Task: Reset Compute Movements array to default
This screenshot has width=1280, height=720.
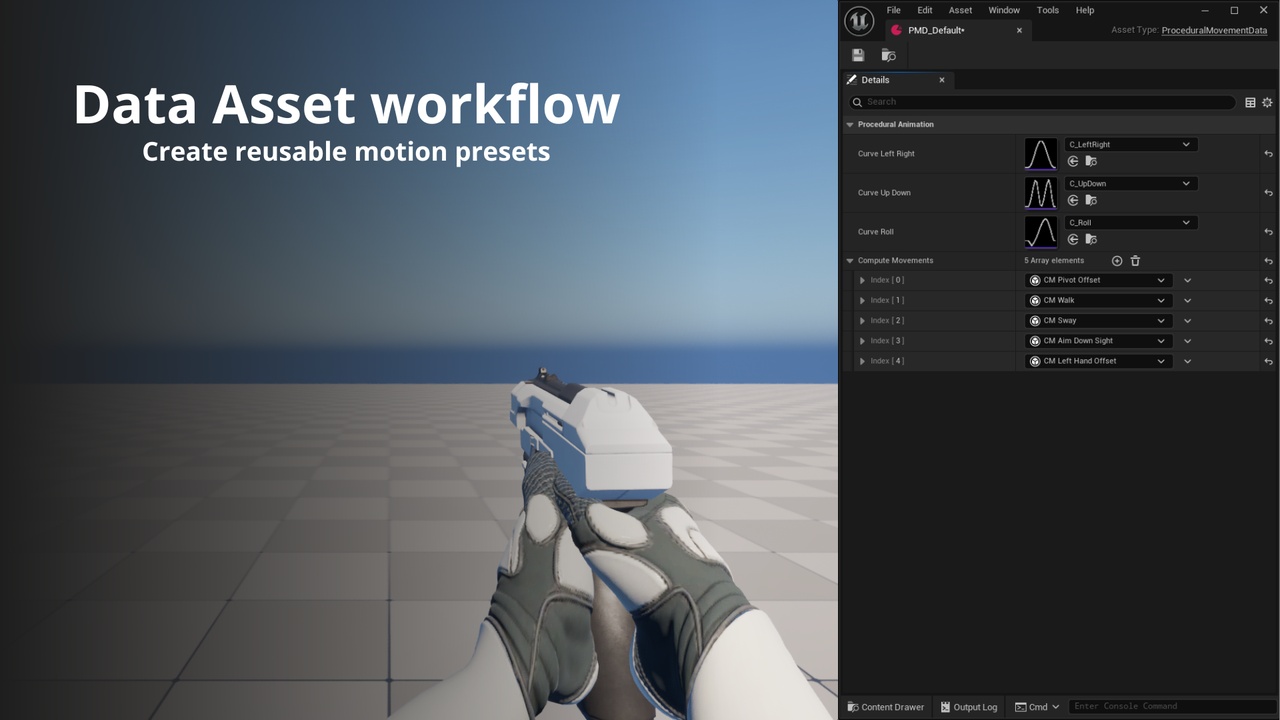Action: tap(1268, 261)
